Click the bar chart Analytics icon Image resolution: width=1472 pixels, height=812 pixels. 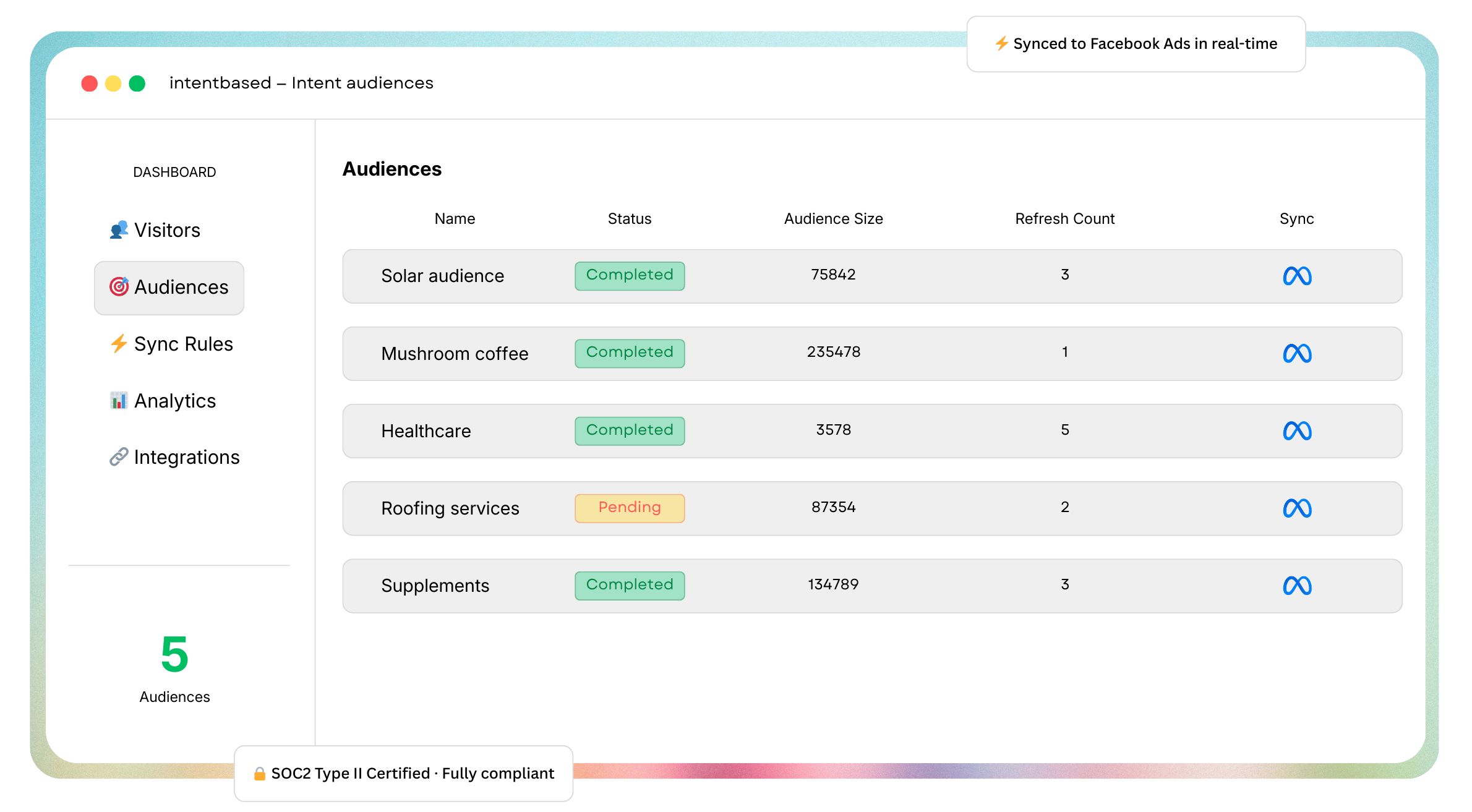(119, 401)
